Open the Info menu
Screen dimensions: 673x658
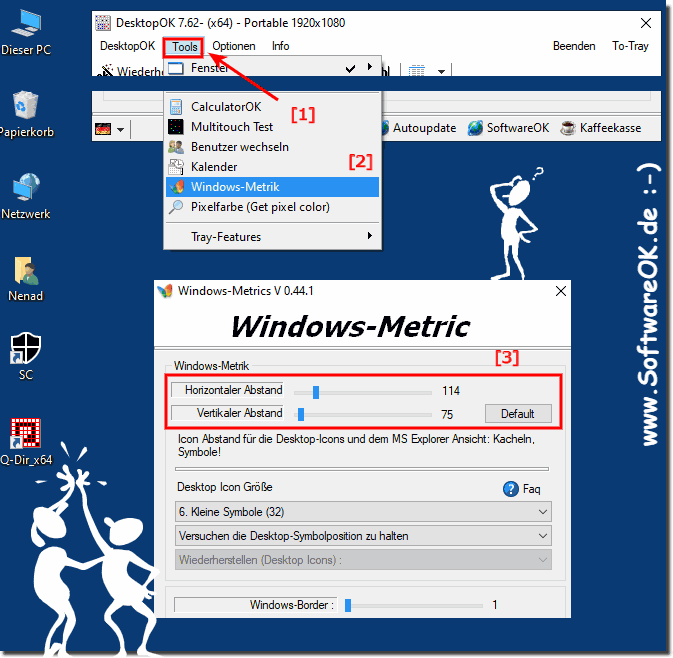(x=280, y=46)
